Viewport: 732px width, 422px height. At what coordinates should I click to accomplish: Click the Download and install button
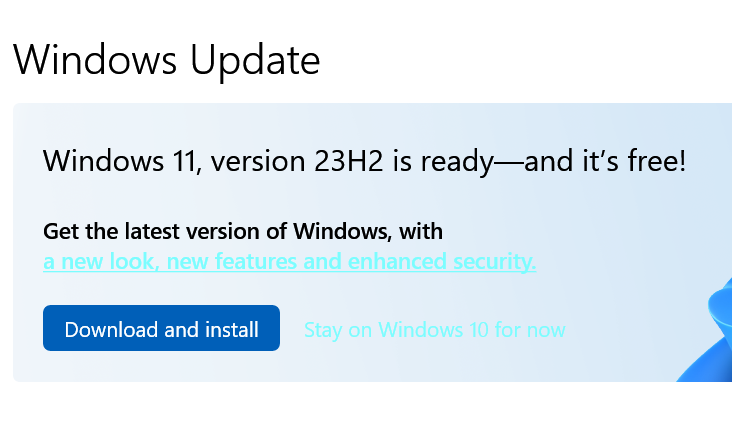pyautogui.click(x=161, y=329)
